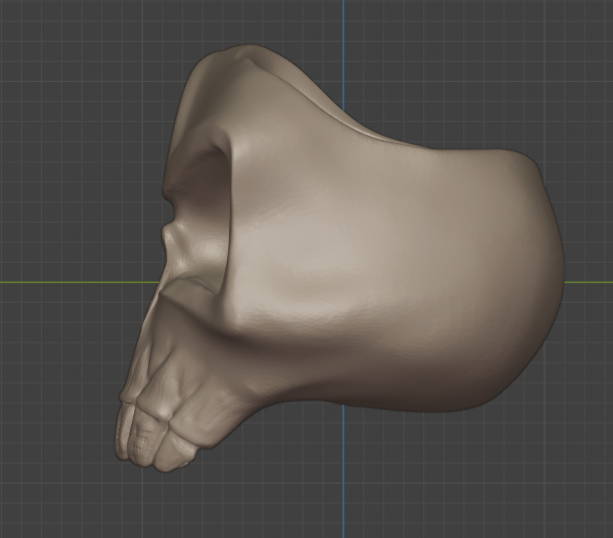Click the skull's nasal cavity area
The image size is (613, 538).
coord(178,238)
